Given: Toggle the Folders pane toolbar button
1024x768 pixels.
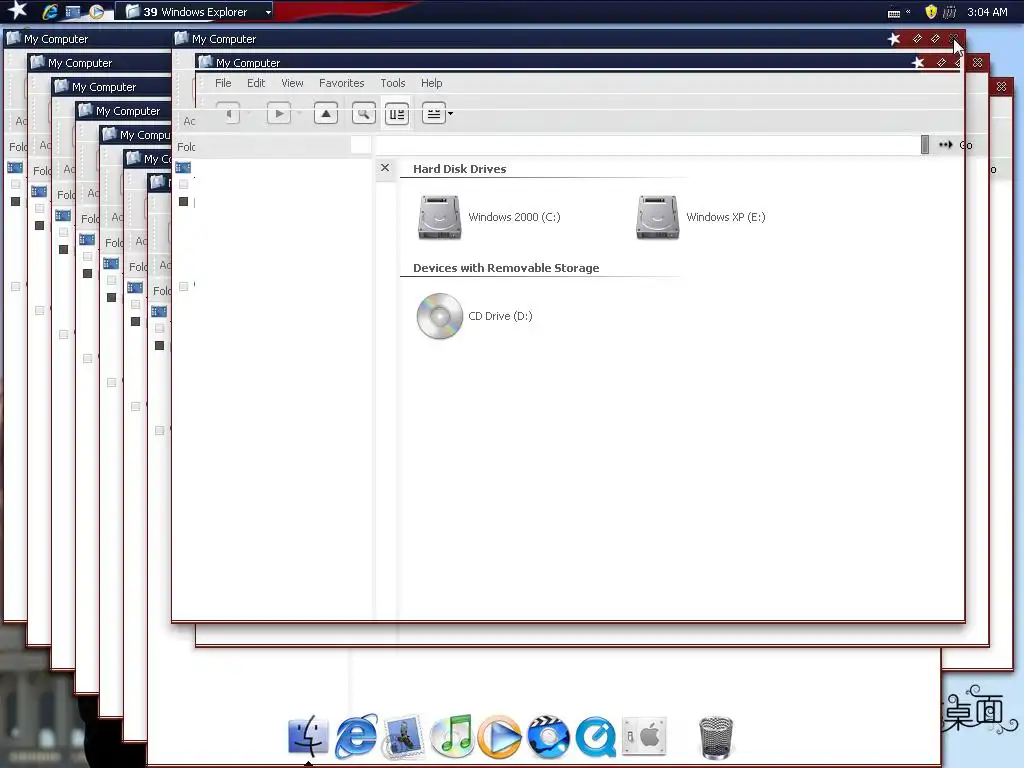Looking at the screenshot, I should 396,114.
